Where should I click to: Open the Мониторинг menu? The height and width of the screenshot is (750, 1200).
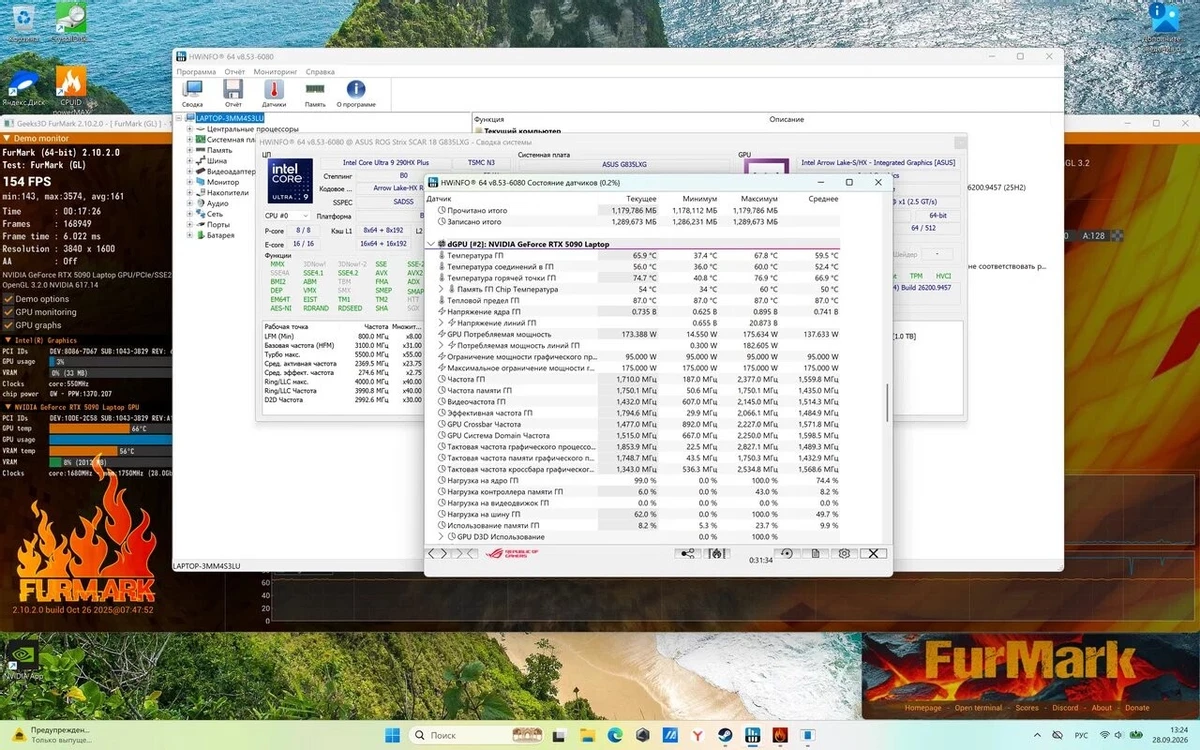coord(275,72)
